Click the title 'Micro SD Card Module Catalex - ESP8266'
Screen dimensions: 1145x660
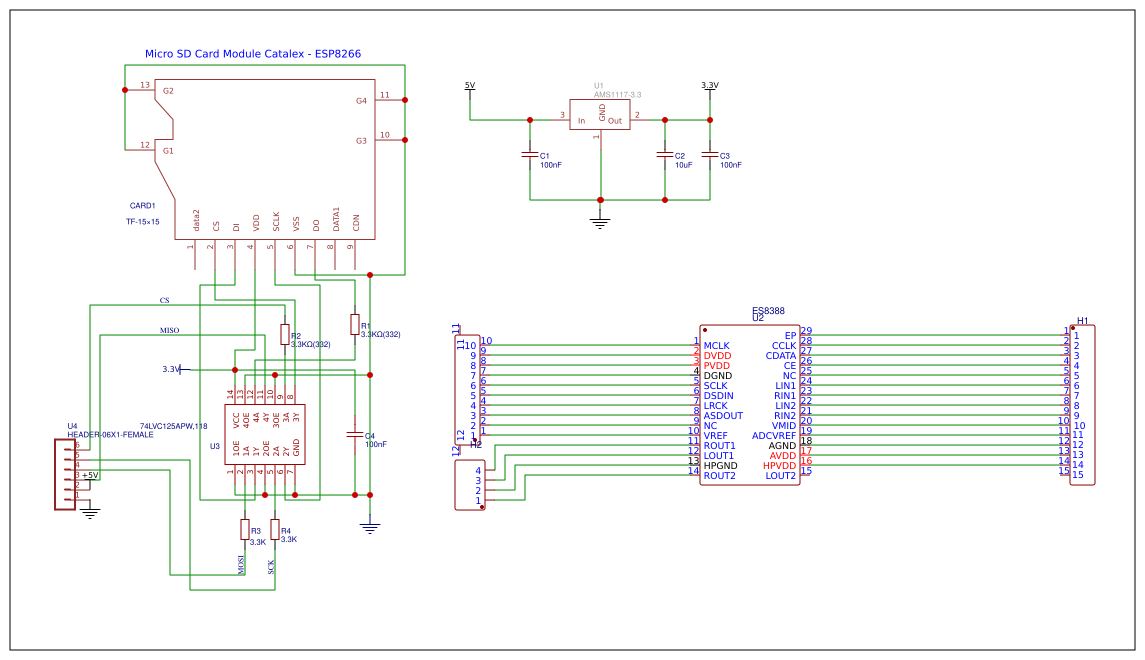253,53
